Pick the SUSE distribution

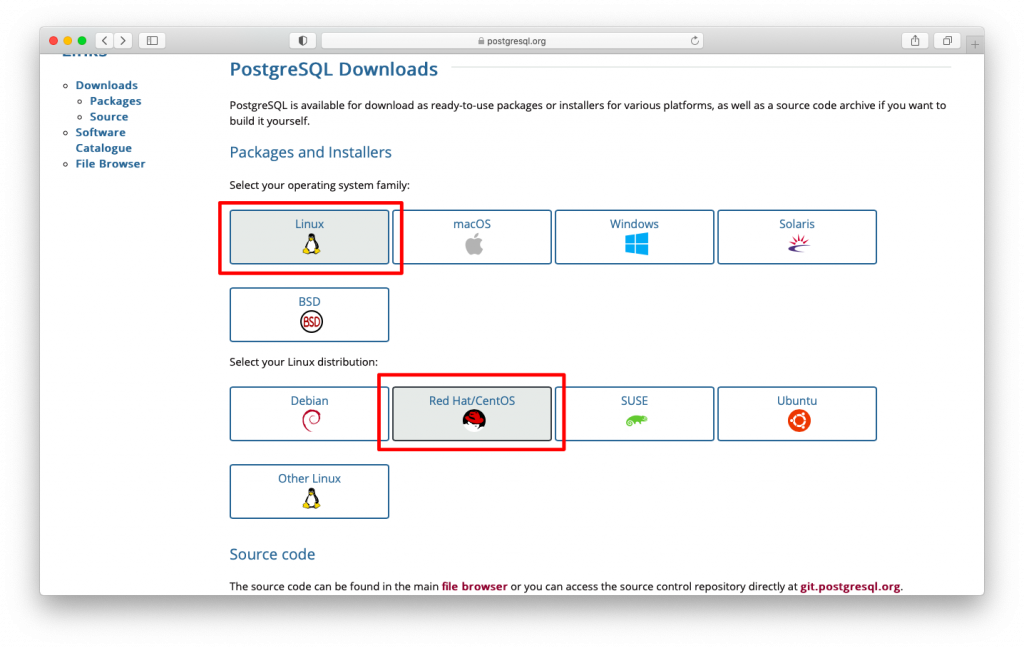click(x=634, y=413)
